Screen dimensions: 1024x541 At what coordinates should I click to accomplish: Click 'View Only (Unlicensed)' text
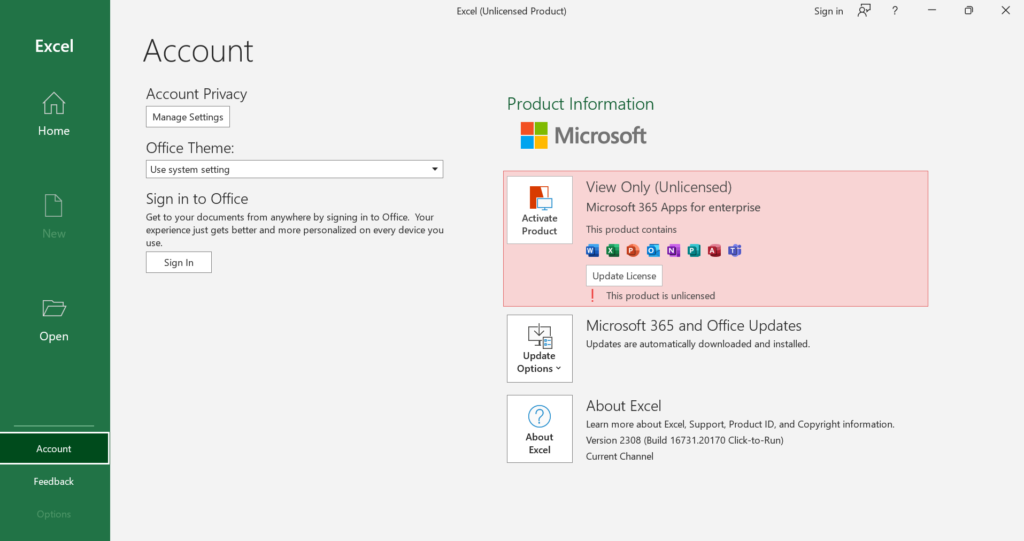coord(658,187)
